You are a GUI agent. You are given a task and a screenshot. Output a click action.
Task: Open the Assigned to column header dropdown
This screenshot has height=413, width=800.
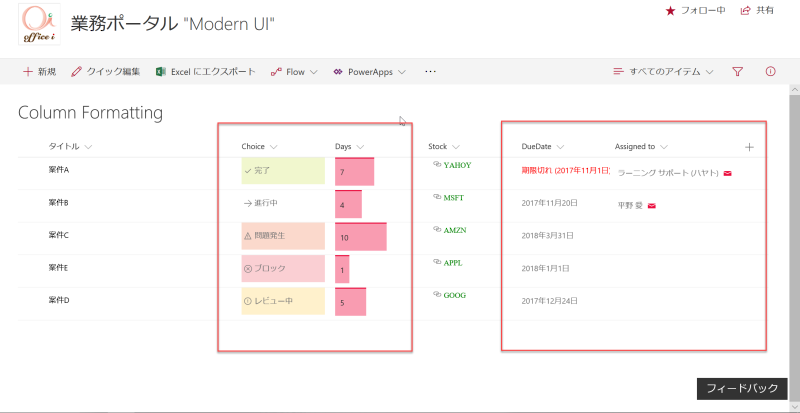(641, 147)
